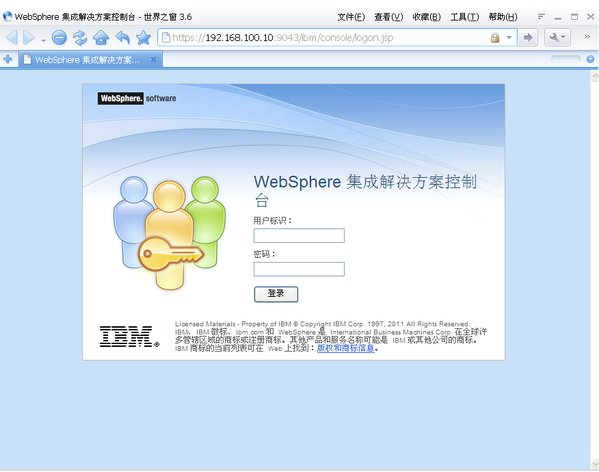Open the wrench tools dropdown
The width and height of the screenshot is (599, 472).
(557, 37)
